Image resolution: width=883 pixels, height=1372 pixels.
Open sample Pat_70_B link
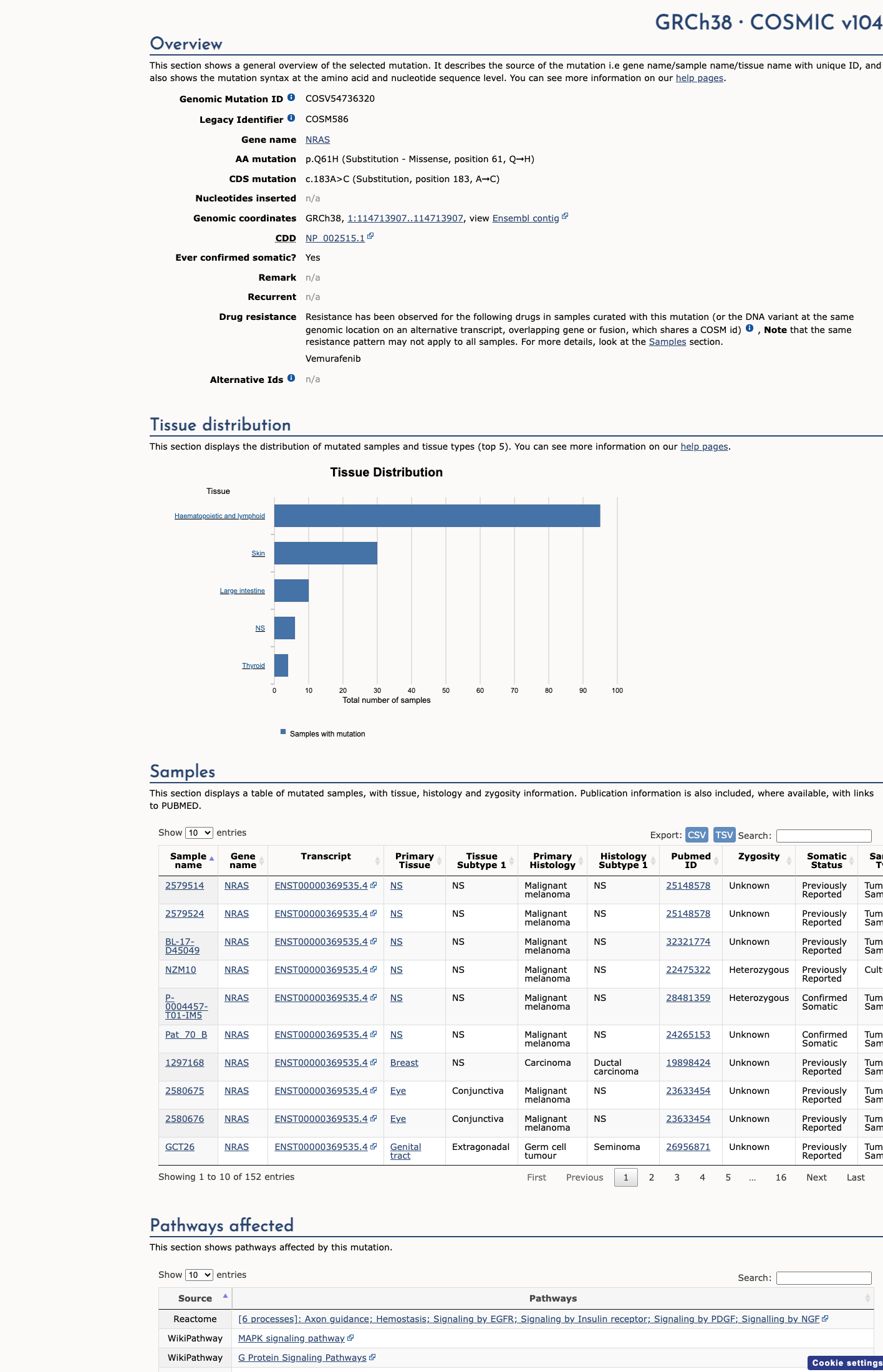[x=186, y=1035]
